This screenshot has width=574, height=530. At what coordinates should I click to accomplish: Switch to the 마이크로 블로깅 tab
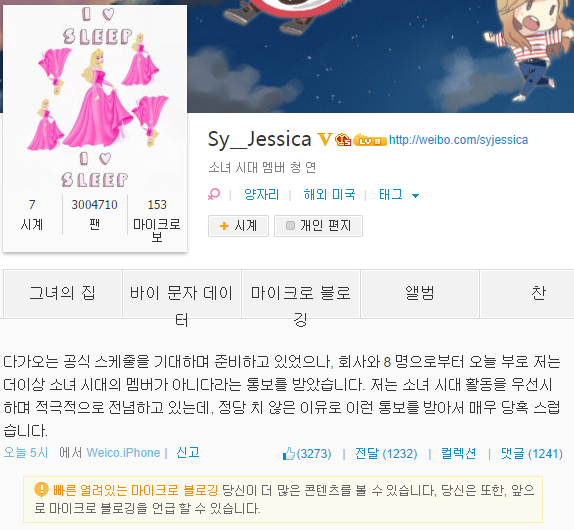click(301, 294)
